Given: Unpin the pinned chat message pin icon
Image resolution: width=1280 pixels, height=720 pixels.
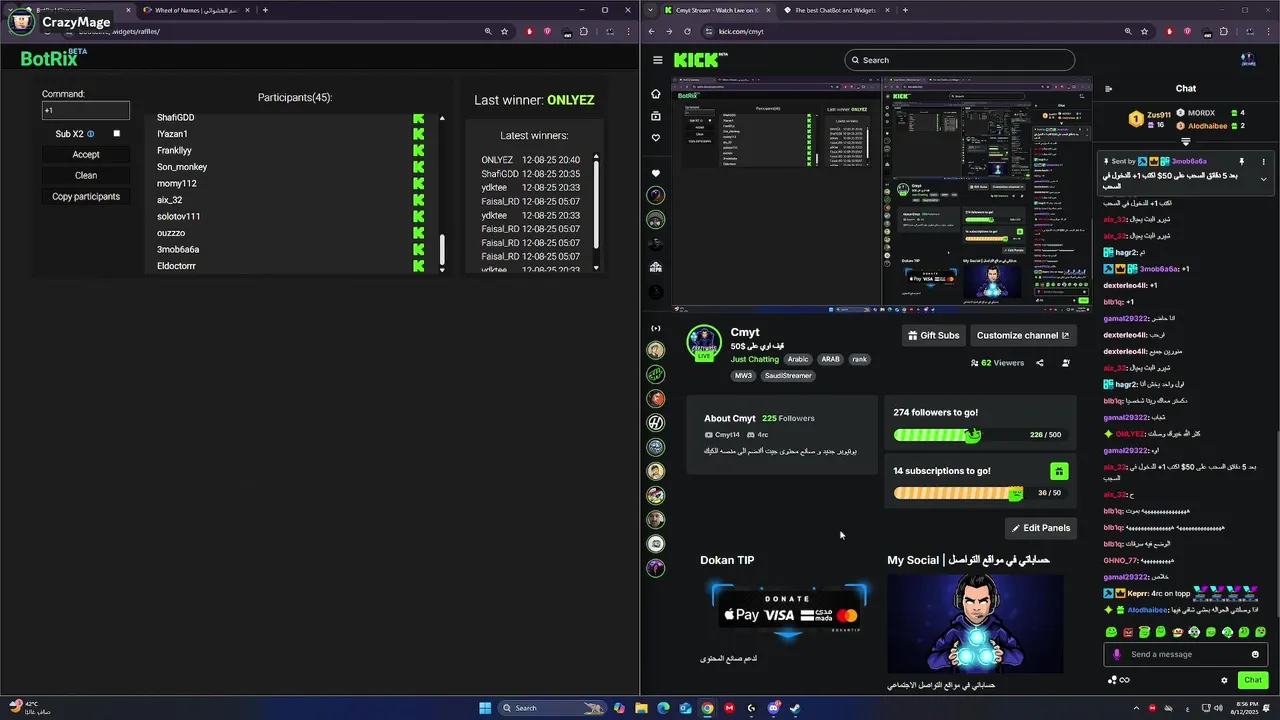Looking at the screenshot, I should (x=1242, y=161).
